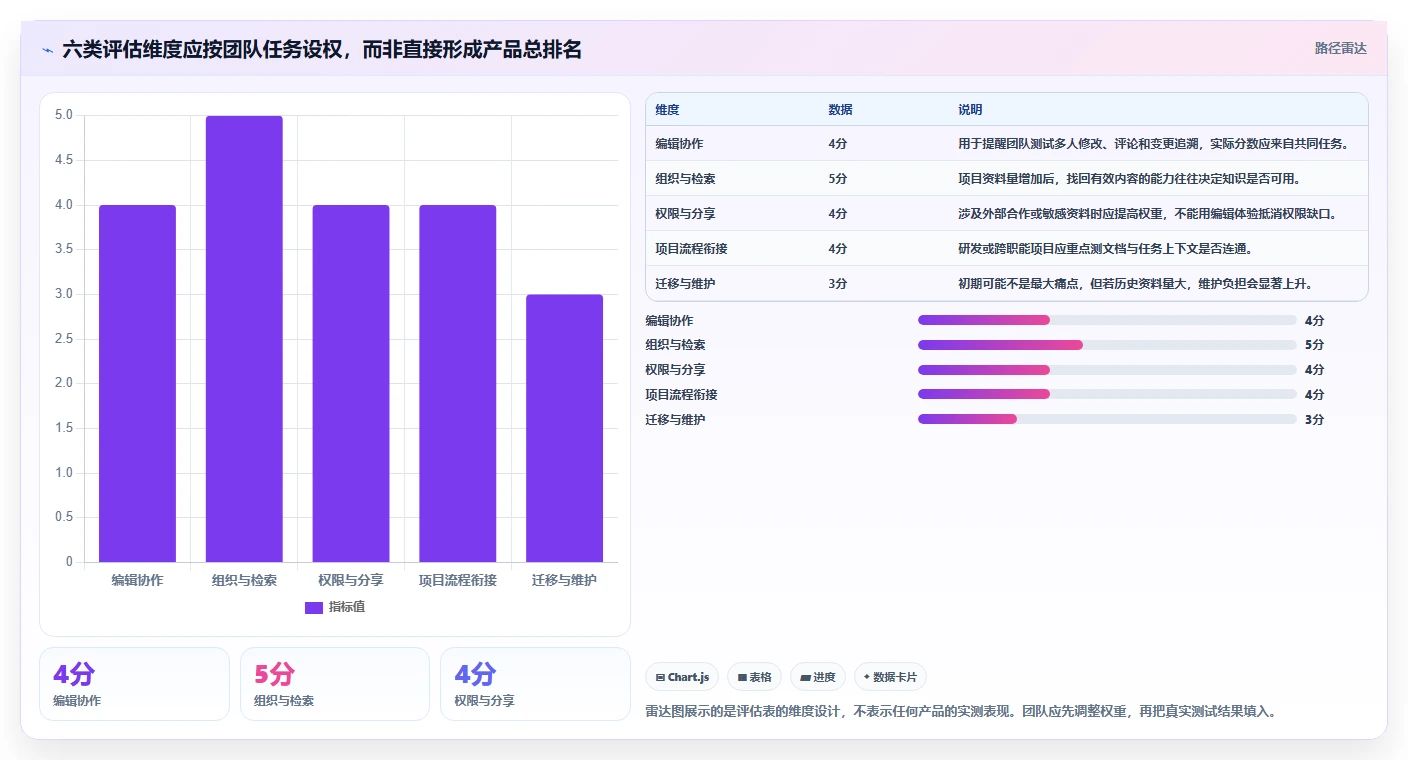Click description starting 研发或跨职能项目
The height and width of the screenshot is (760, 1408).
click(1105, 249)
